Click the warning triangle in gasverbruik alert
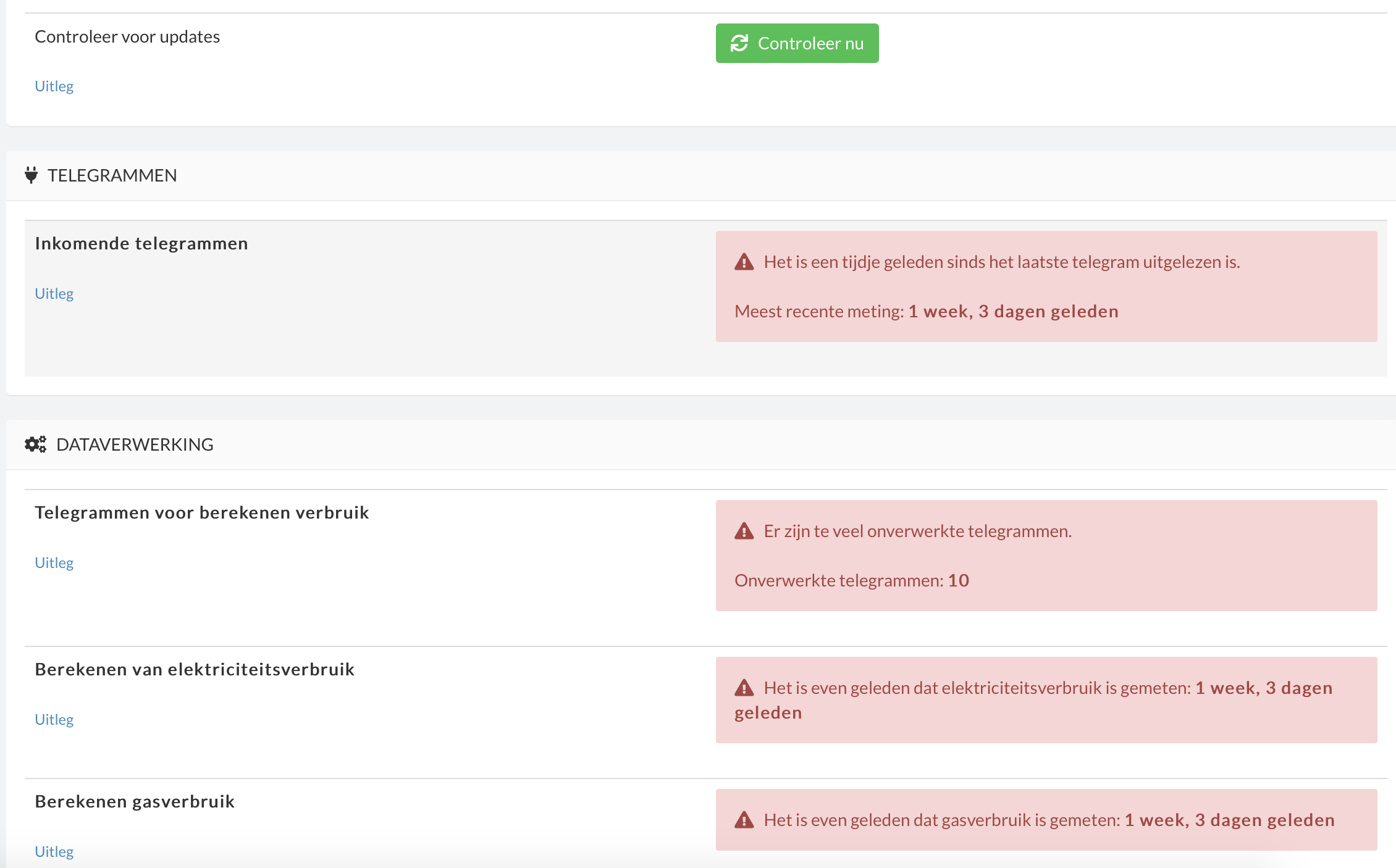The image size is (1396, 868). [x=744, y=819]
